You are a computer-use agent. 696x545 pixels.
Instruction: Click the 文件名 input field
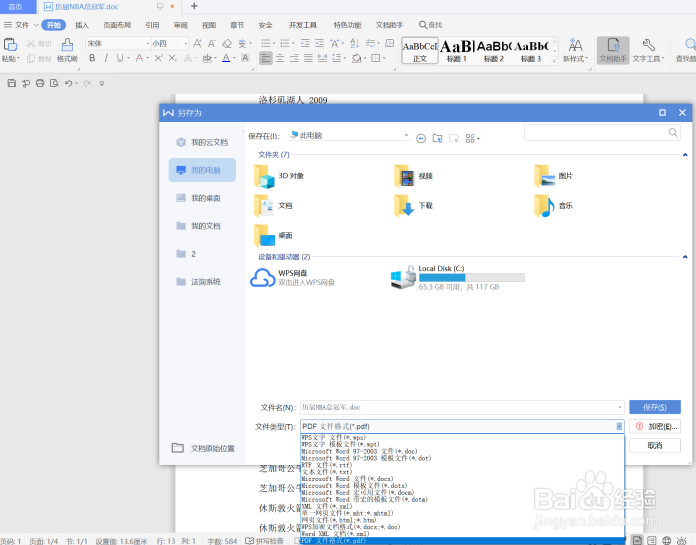pyautogui.click(x=462, y=407)
